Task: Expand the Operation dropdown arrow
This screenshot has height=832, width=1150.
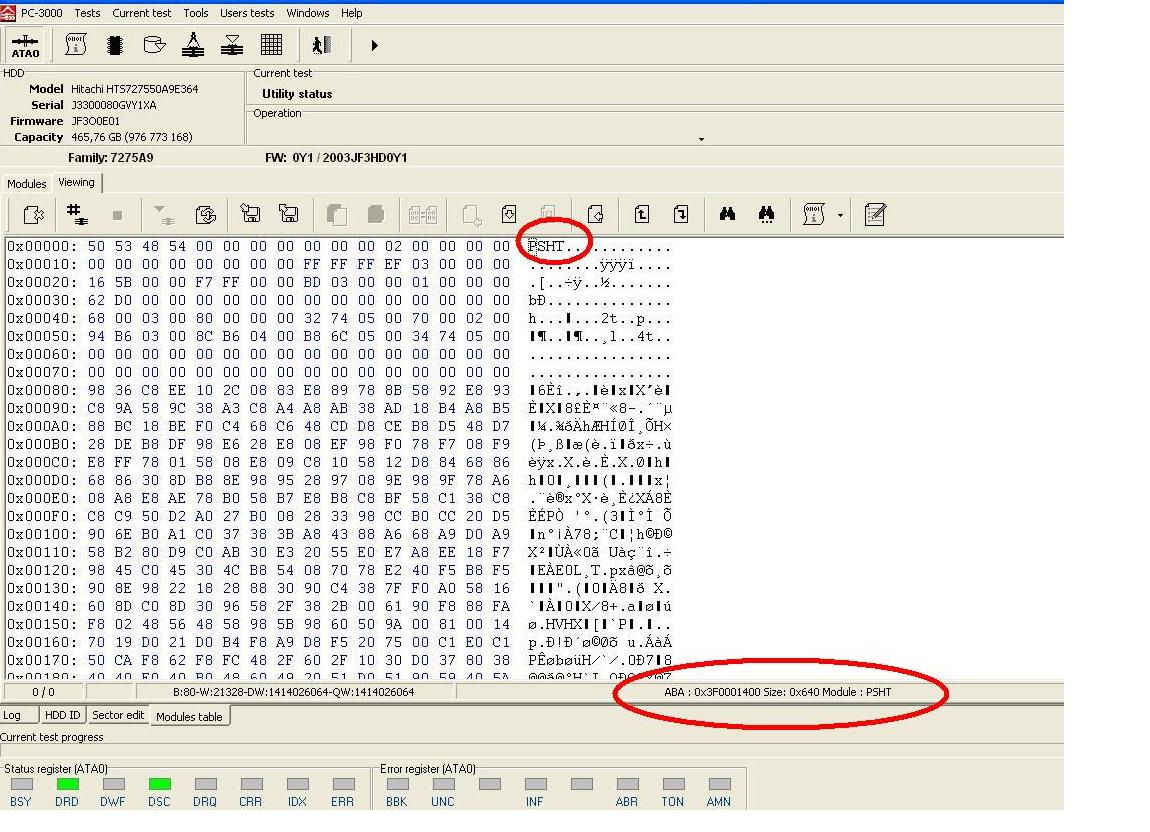Action: (x=701, y=139)
